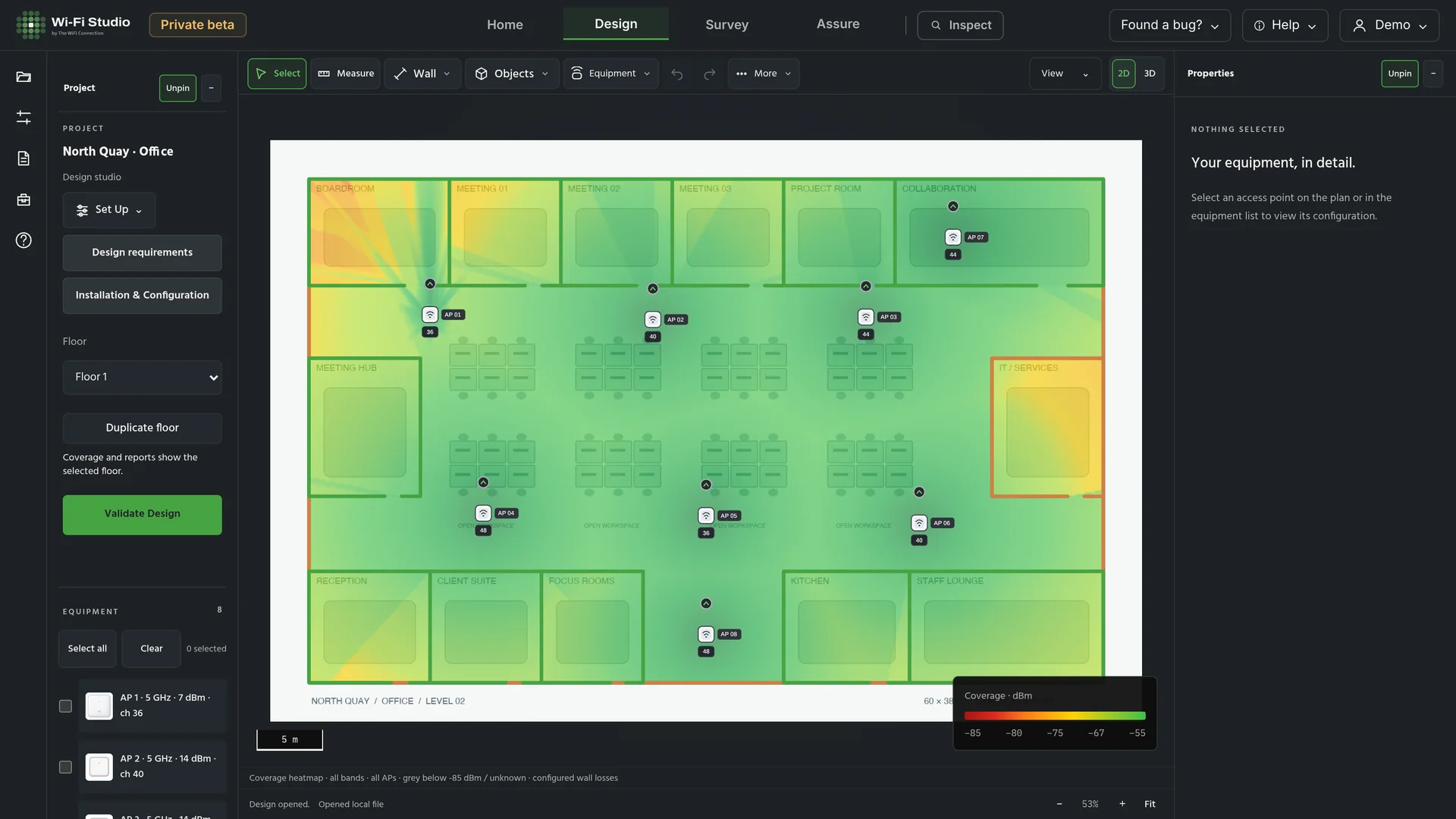Activate the Select tool
The width and height of the screenshot is (1456, 819).
(x=277, y=74)
